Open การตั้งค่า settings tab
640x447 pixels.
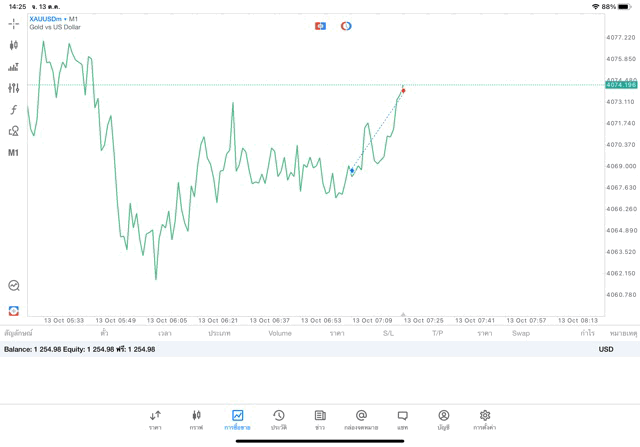coord(485,419)
